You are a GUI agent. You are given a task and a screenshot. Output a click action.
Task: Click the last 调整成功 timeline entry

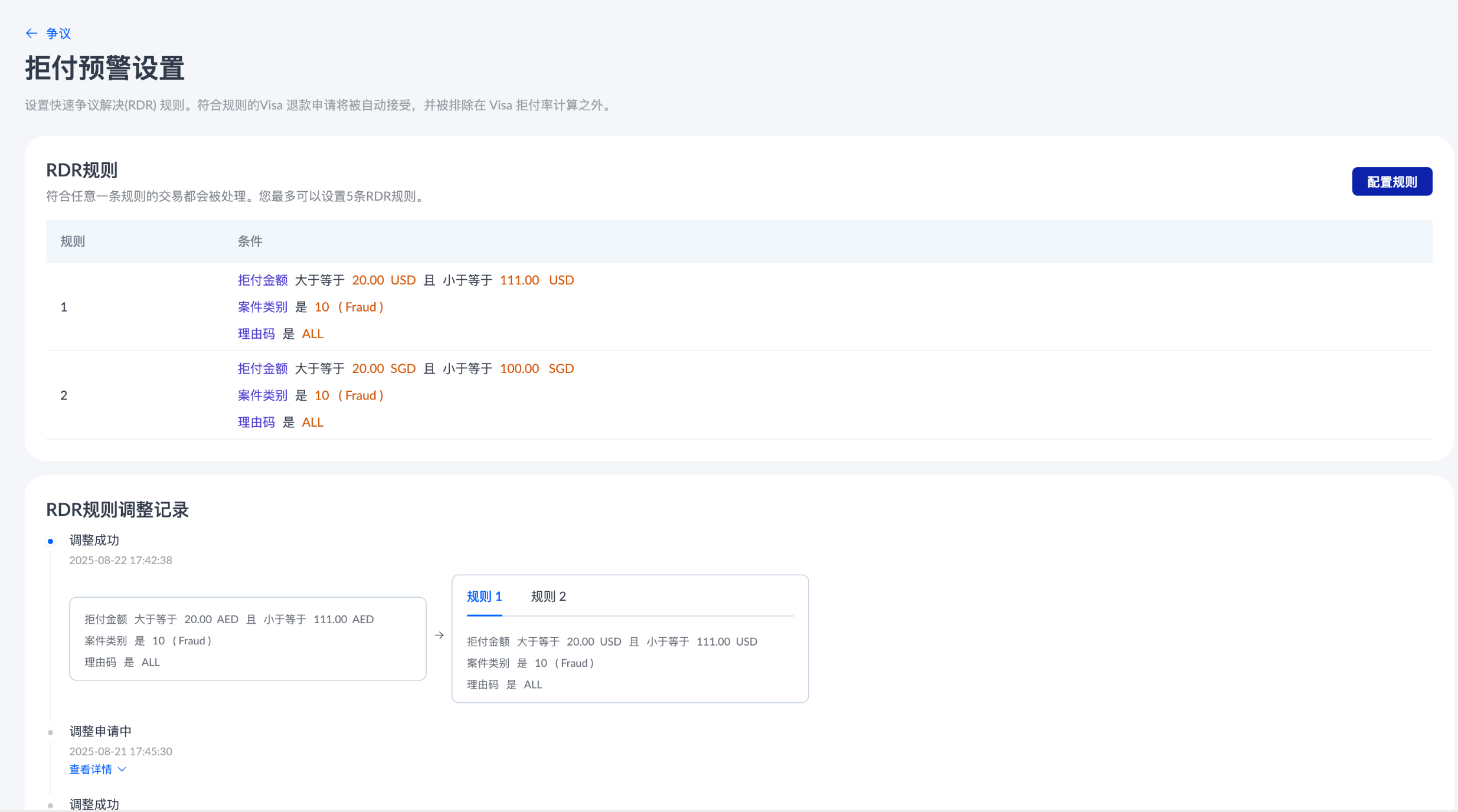(94, 804)
